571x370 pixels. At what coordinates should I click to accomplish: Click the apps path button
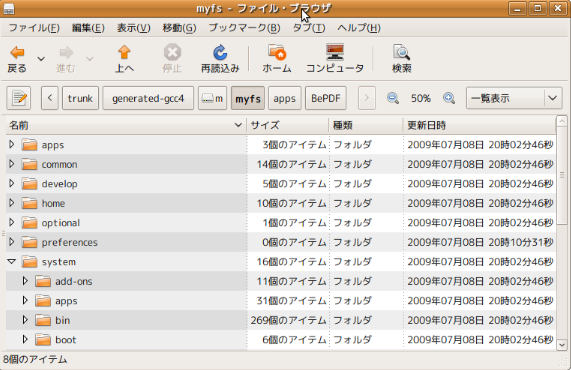click(284, 98)
